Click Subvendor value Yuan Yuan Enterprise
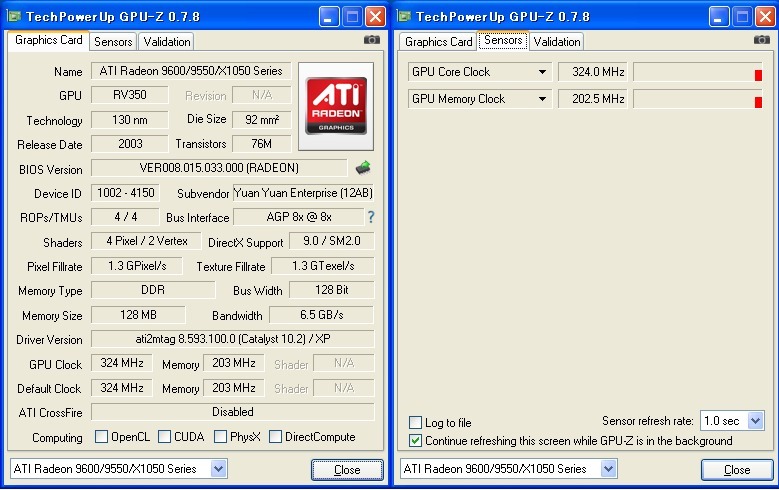 point(303,193)
